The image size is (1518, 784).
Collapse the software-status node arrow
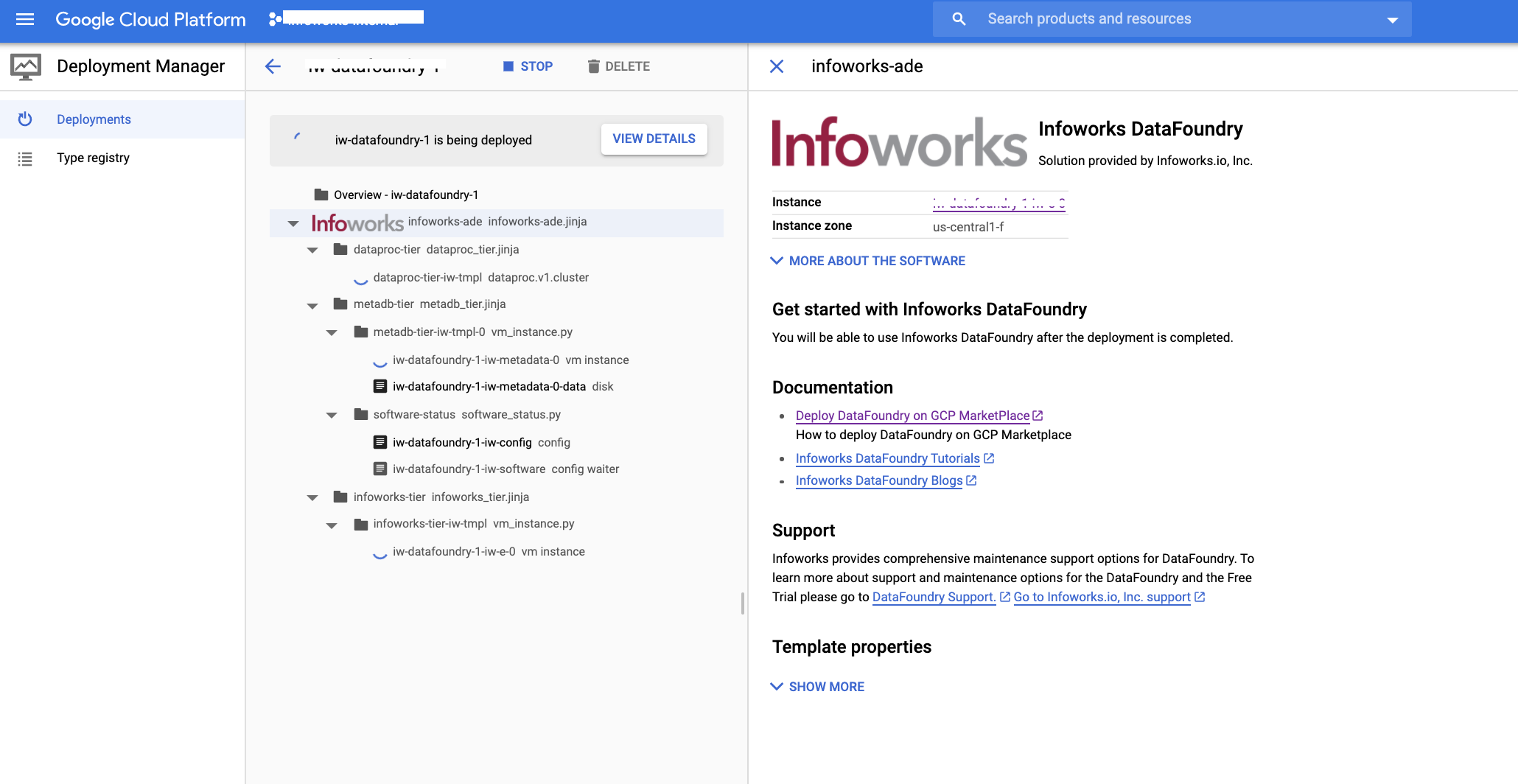[332, 416]
